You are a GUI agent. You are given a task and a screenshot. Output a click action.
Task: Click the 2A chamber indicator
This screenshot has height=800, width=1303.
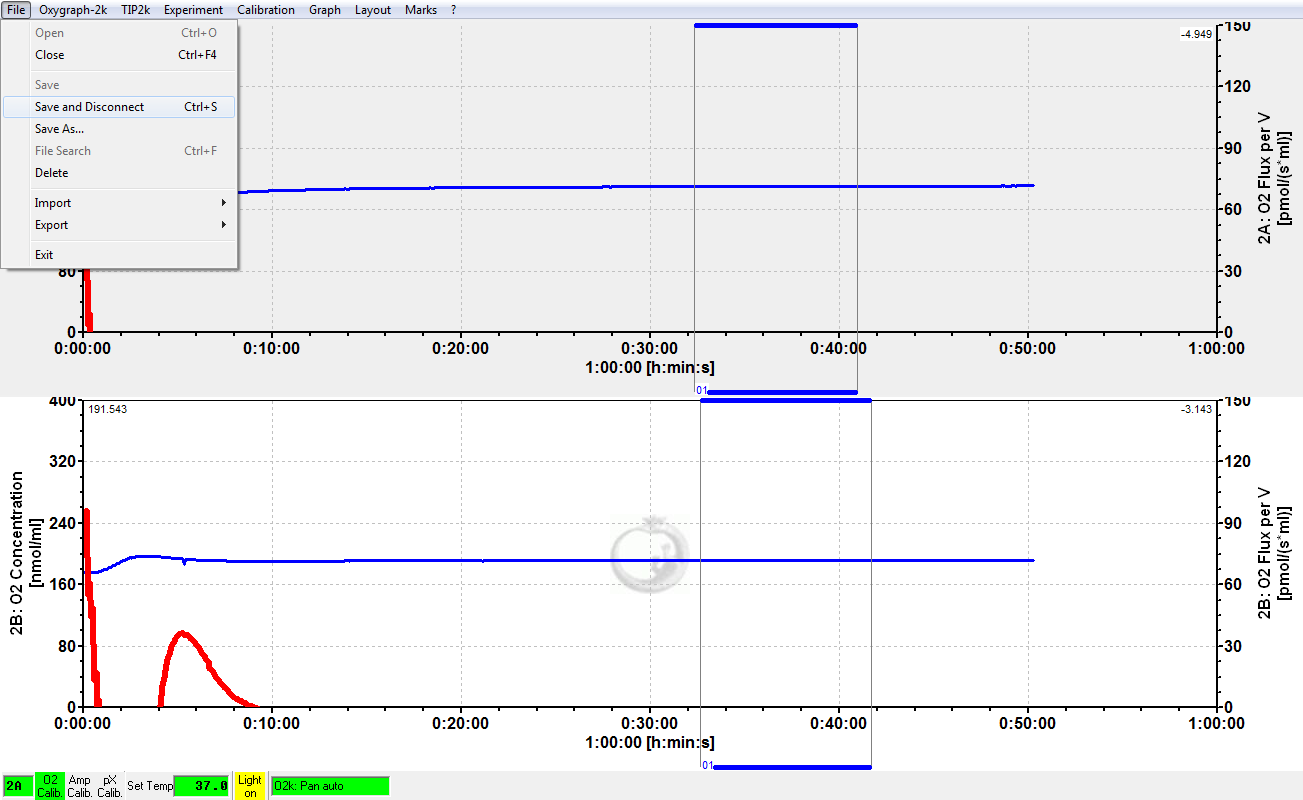pyautogui.click(x=17, y=786)
